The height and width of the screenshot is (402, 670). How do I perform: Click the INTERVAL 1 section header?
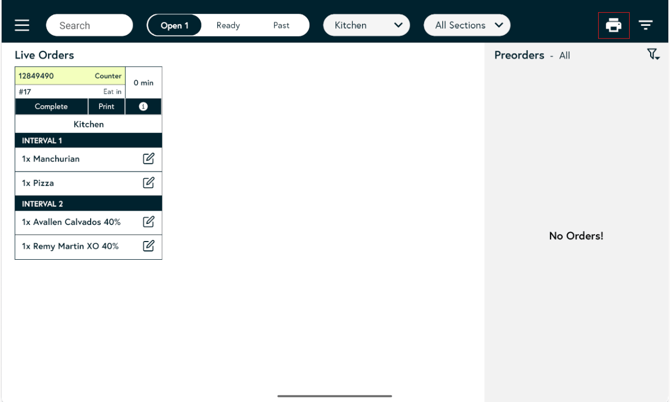(x=88, y=141)
